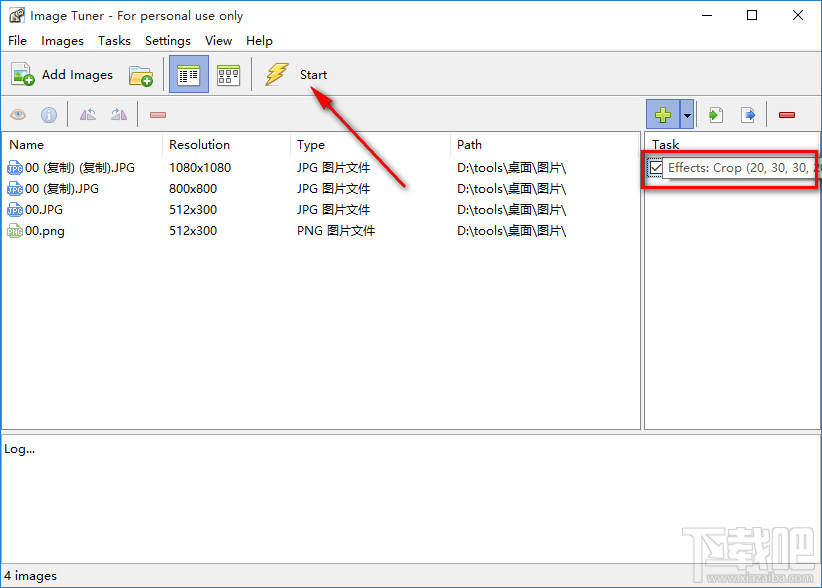This screenshot has width=822, height=588.
Task: Click the Add Images text label
Action: [77, 75]
